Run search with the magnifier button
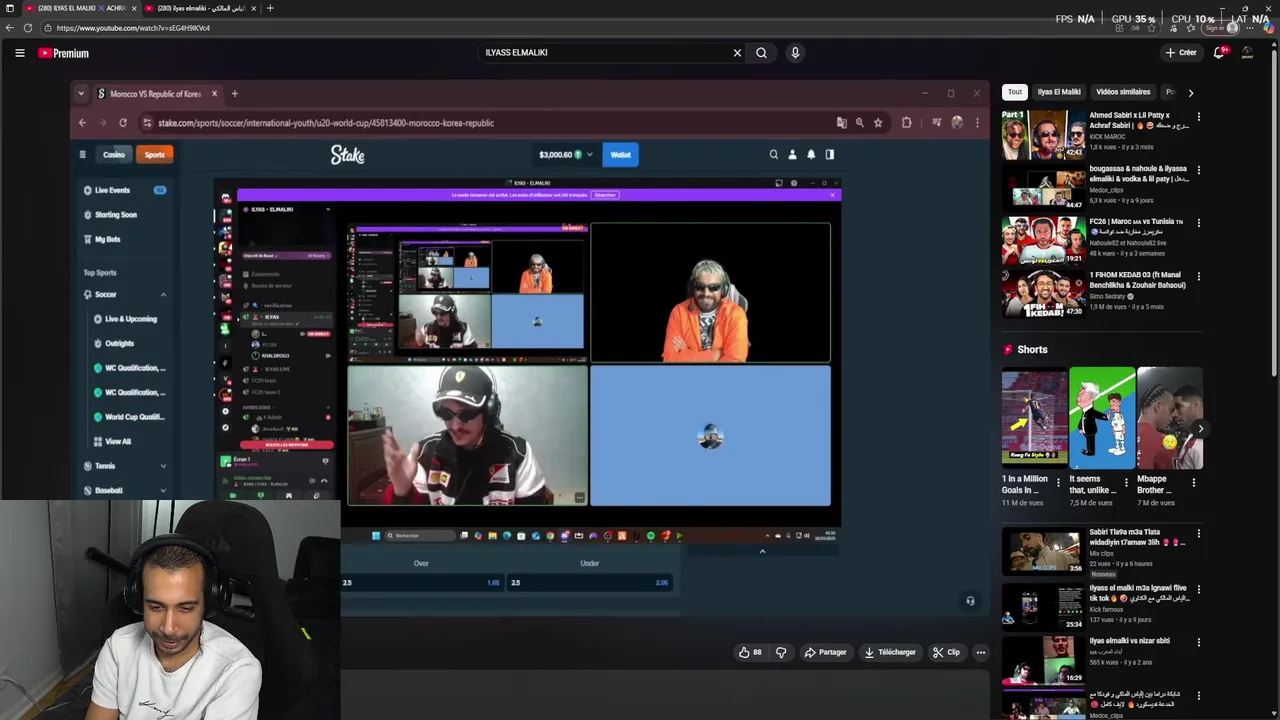The width and height of the screenshot is (1280, 720). (761, 53)
